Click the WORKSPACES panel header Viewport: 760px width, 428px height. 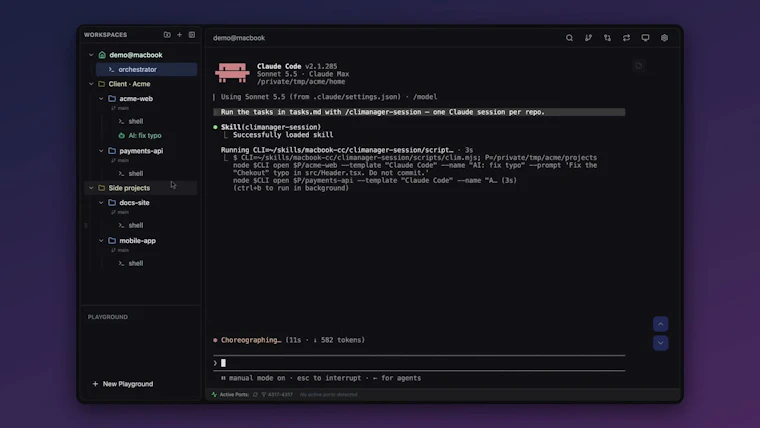[105, 35]
